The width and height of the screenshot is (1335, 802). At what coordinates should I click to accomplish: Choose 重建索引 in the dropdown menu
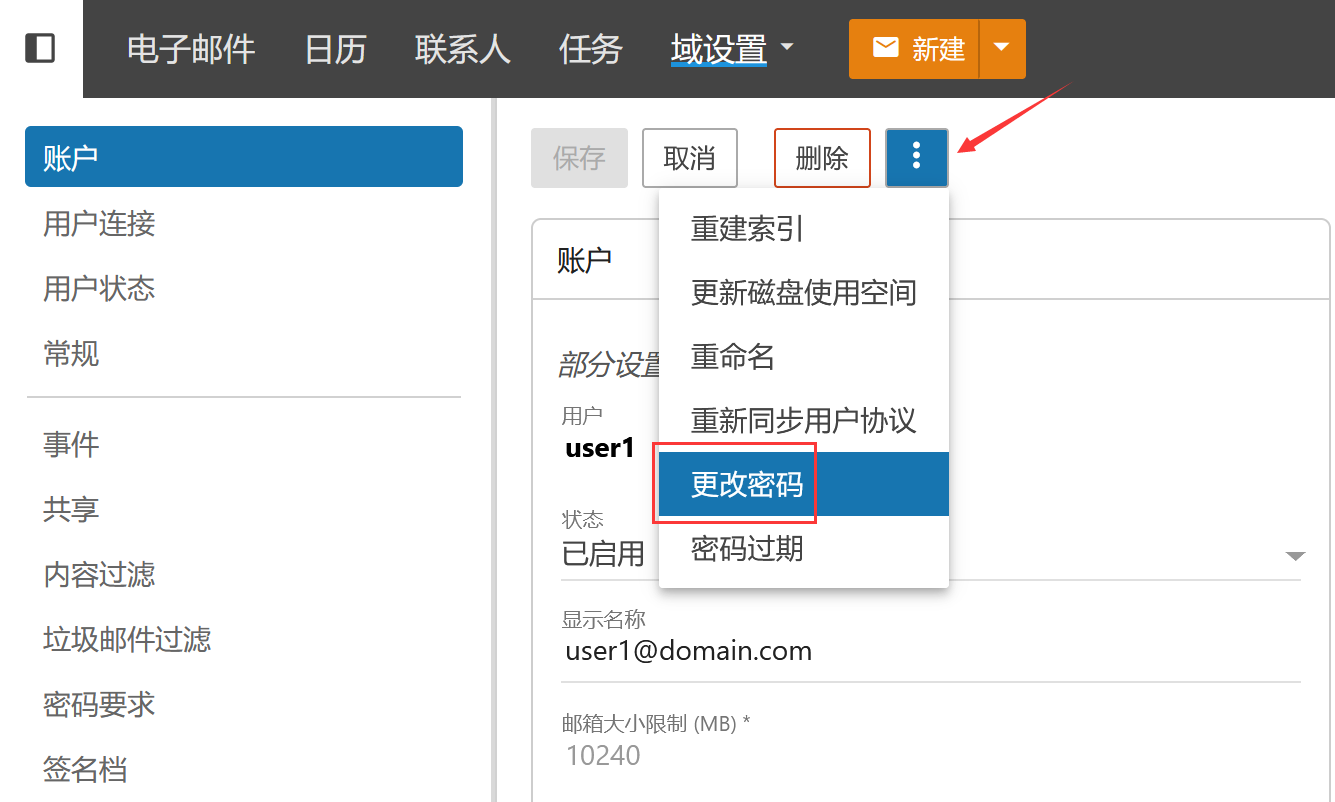(747, 229)
